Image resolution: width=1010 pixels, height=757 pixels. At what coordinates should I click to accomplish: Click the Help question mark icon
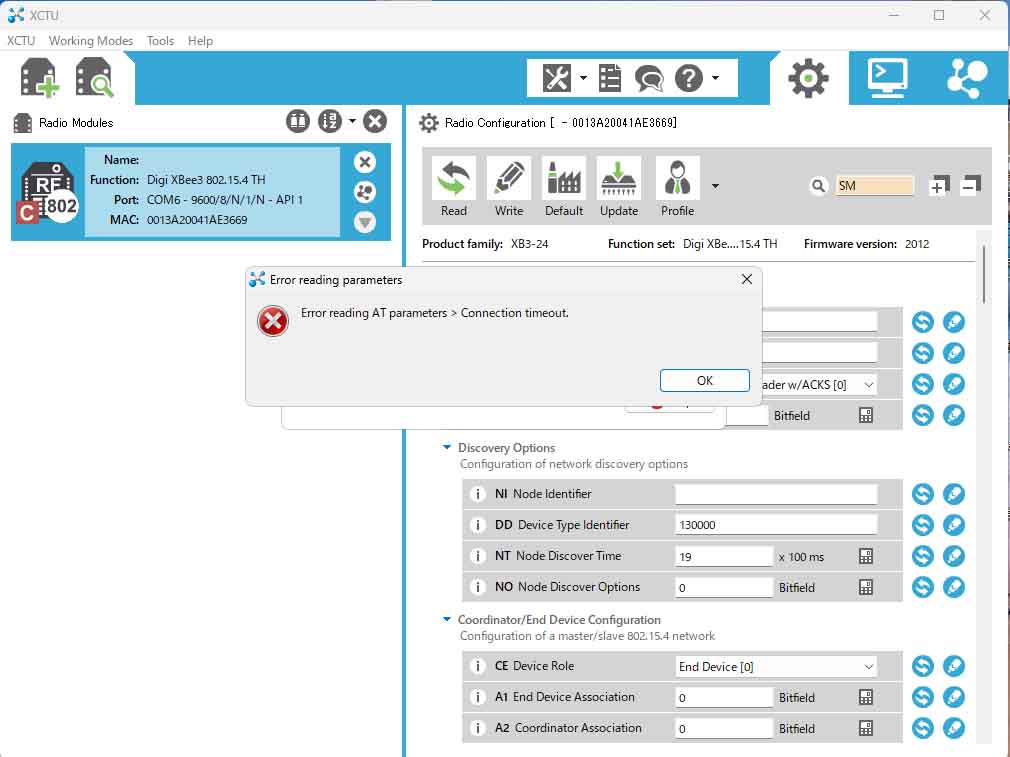(689, 78)
